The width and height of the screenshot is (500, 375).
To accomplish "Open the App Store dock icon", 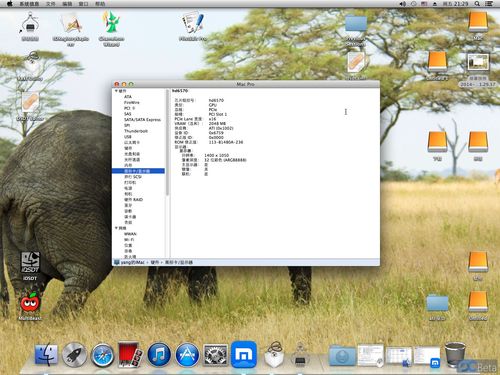I will pyautogui.click(x=187, y=355).
